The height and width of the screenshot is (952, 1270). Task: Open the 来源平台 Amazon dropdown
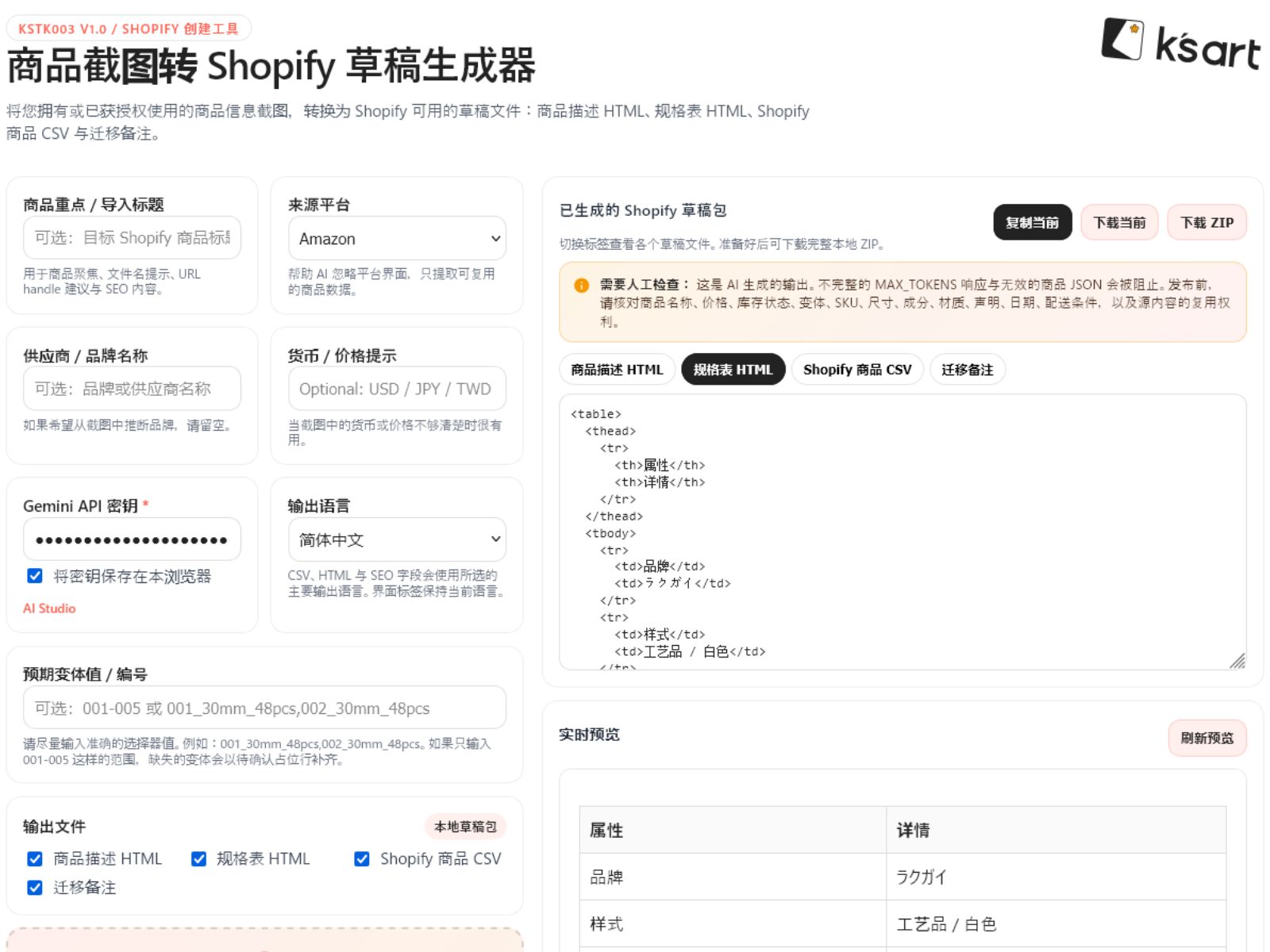point(397,239)
